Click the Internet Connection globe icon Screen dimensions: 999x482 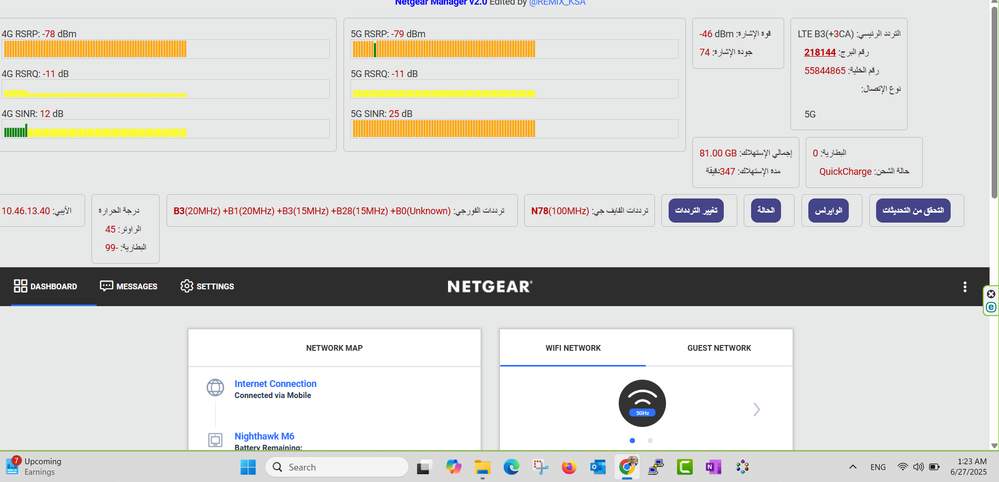click(x=214, y=388)
